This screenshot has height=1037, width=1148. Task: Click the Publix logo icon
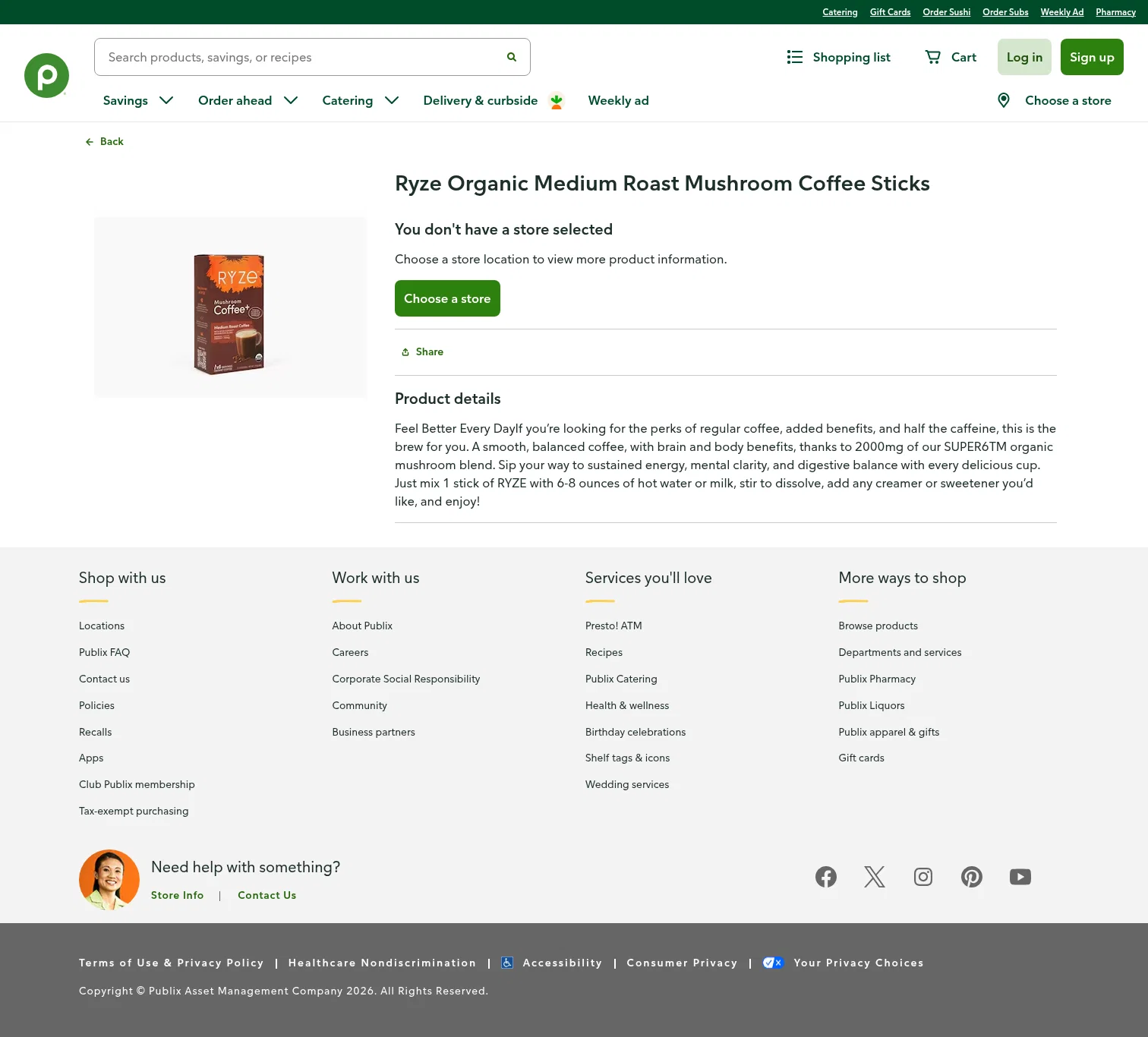tap(46, 75)
